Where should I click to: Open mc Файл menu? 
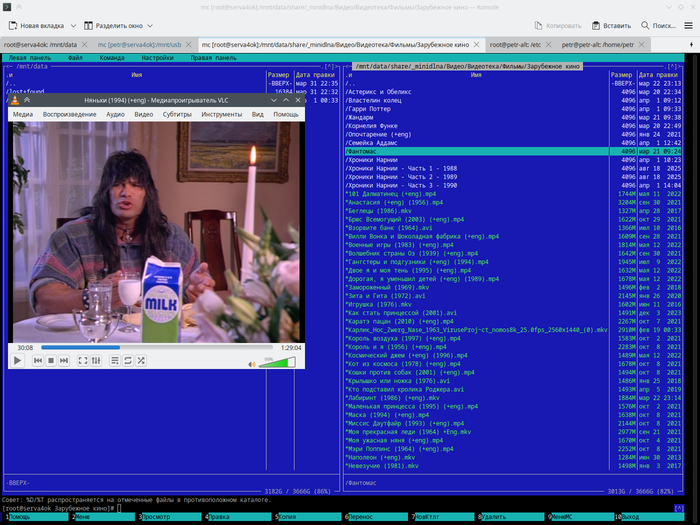[75, 58]
